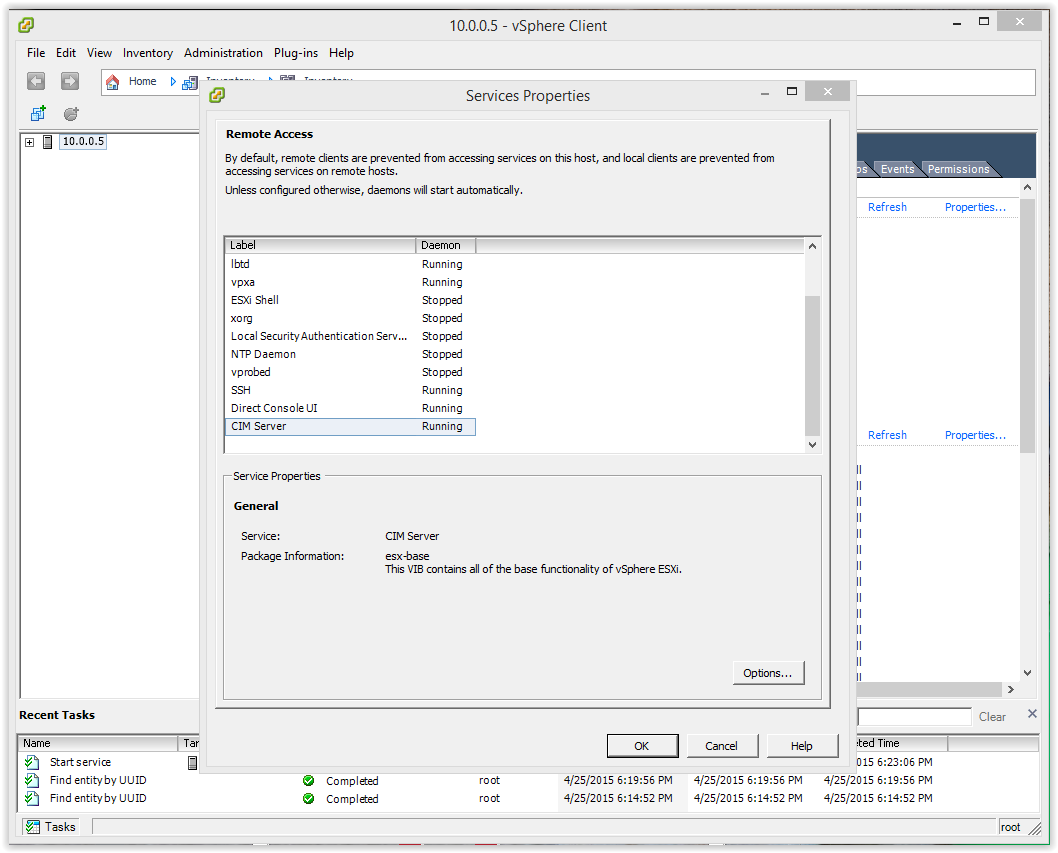Click the Name column header in Recent Tasks
The width and height of the screenshot is (1058, 853).
click(98, 743)
